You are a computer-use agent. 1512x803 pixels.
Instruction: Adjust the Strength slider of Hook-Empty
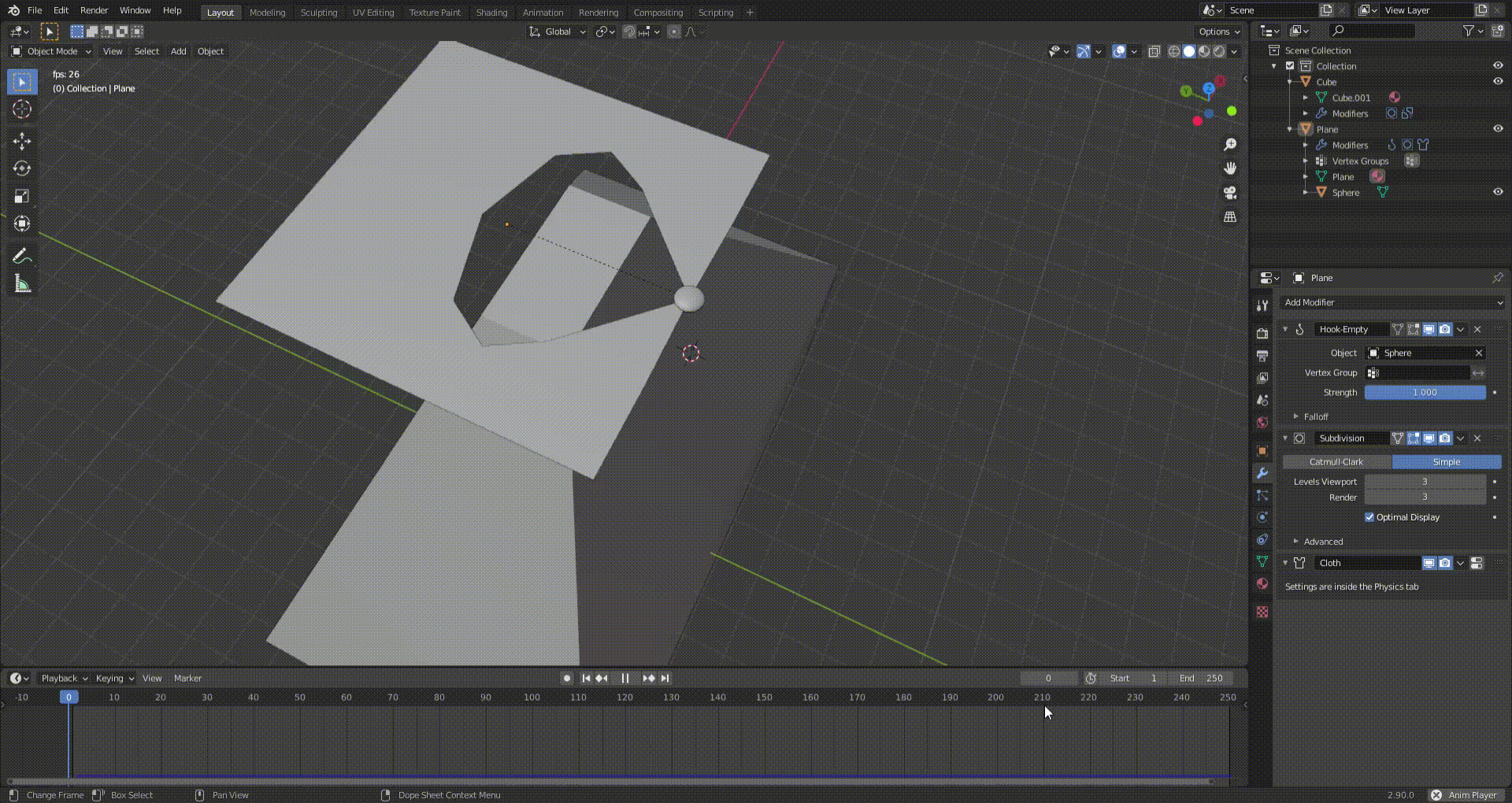coord(1425,392)
